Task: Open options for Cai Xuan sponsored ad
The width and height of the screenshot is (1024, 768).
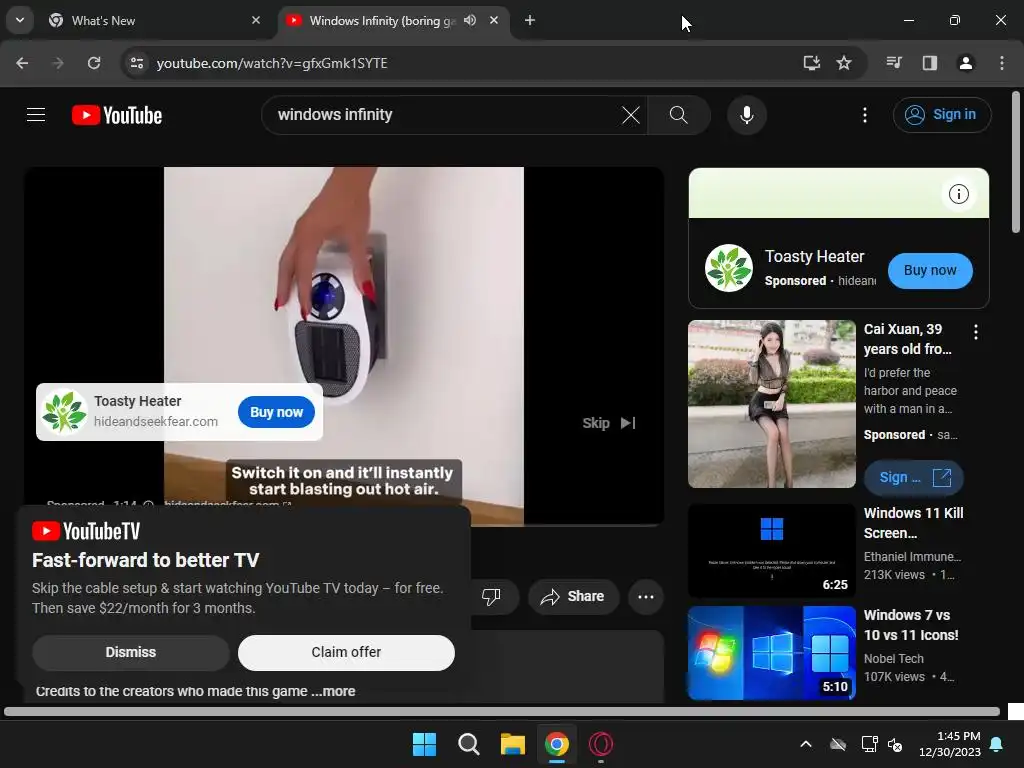Action: click(x=976, y=332)
